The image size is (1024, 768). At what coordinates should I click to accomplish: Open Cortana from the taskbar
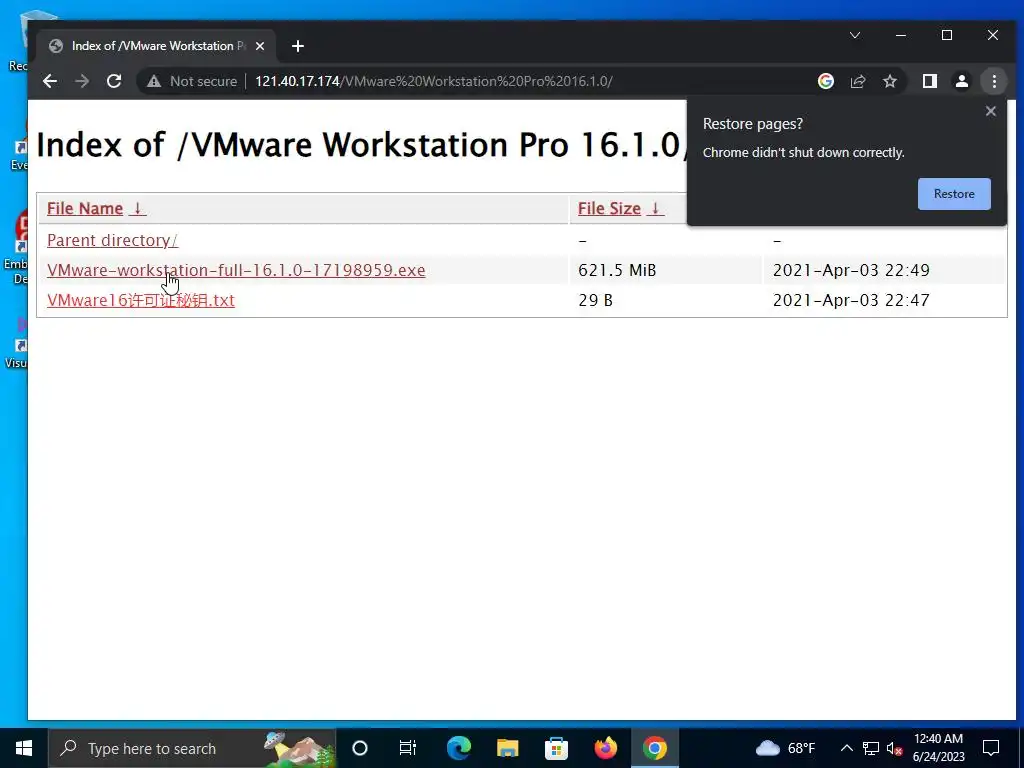[x=360, y=748]
